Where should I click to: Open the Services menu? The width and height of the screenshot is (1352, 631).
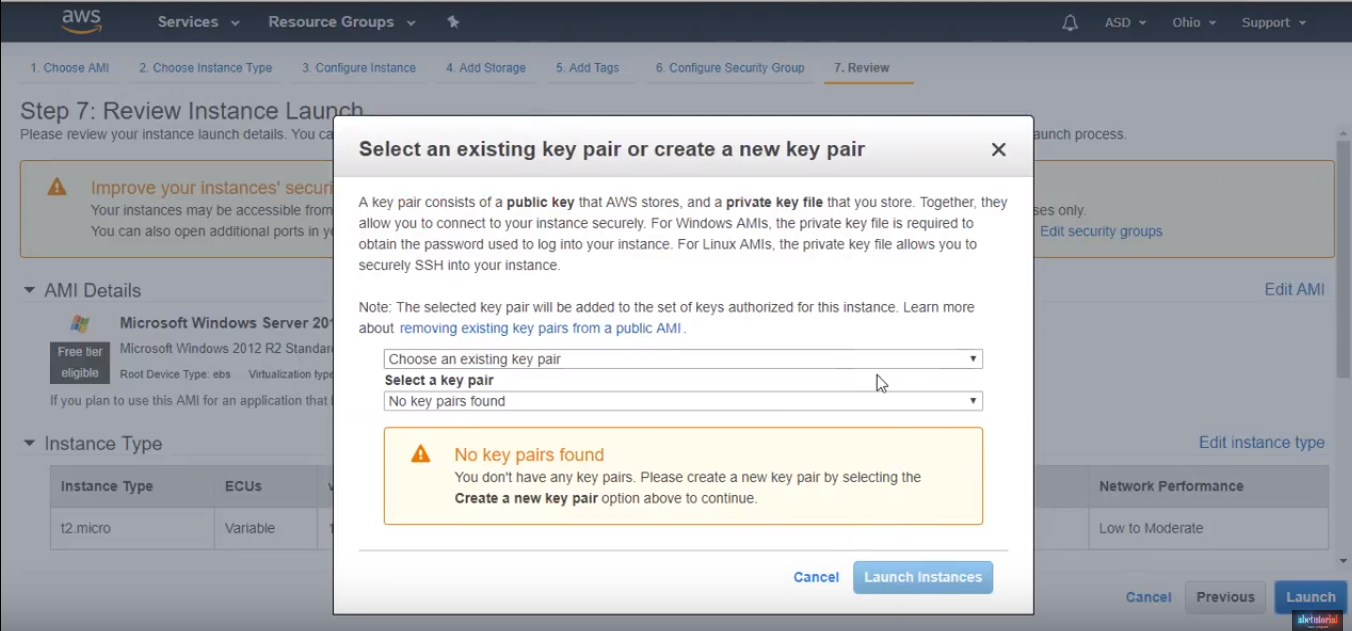[198, 22]
